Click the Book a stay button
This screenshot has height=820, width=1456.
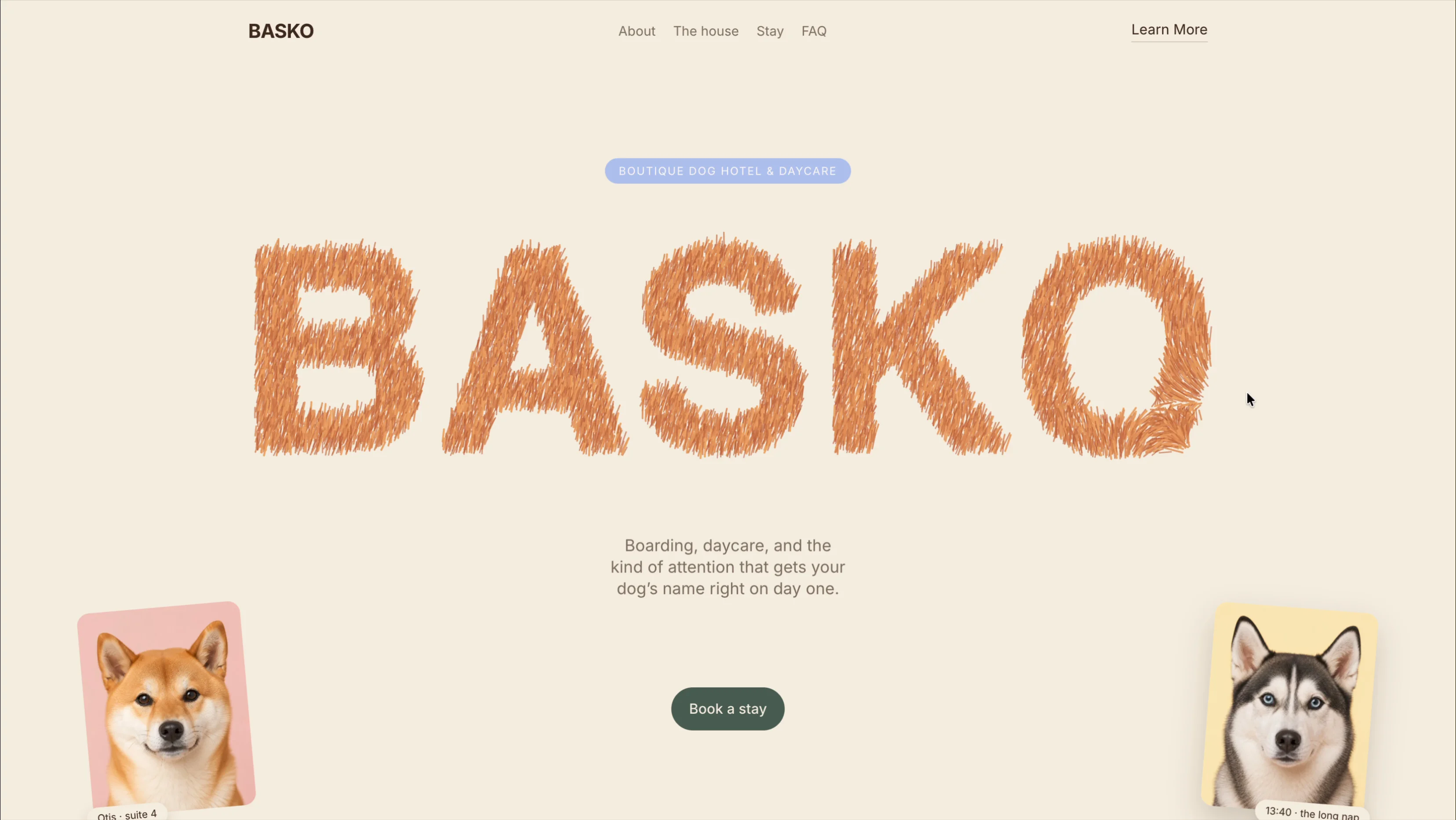tap(728, 709)
